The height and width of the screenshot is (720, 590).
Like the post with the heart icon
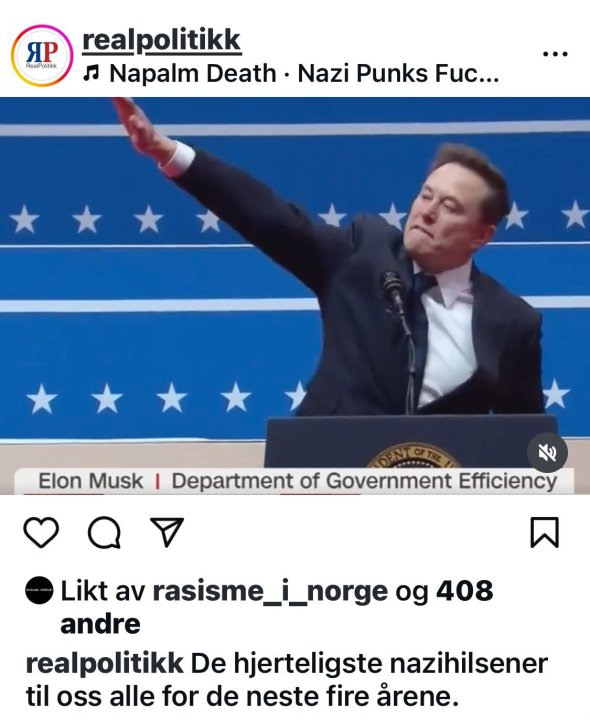(41, 532)
